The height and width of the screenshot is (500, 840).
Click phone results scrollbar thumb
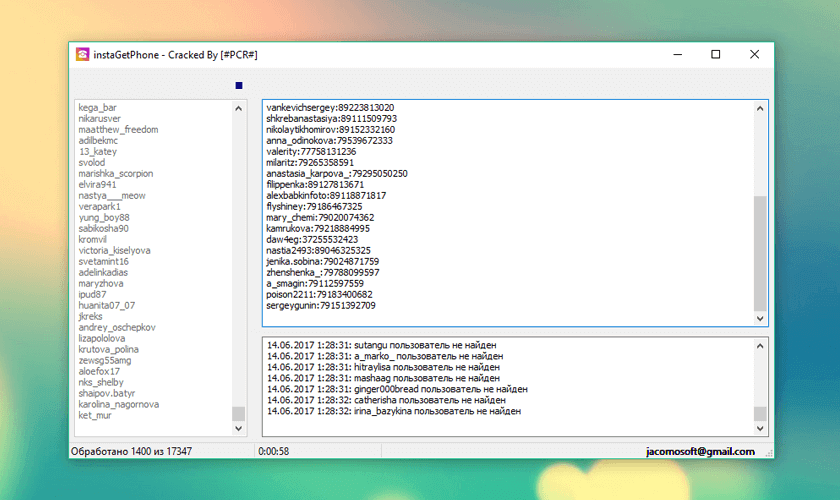tap(760, 253)
